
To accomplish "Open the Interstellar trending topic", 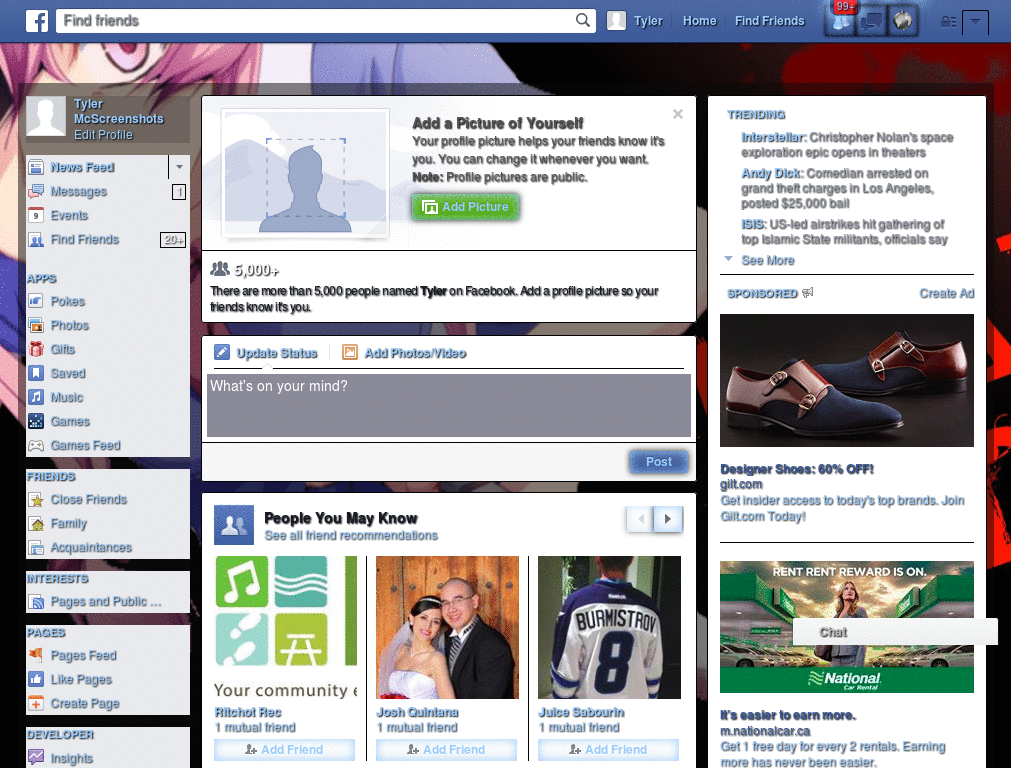I will tap(773, 137).
